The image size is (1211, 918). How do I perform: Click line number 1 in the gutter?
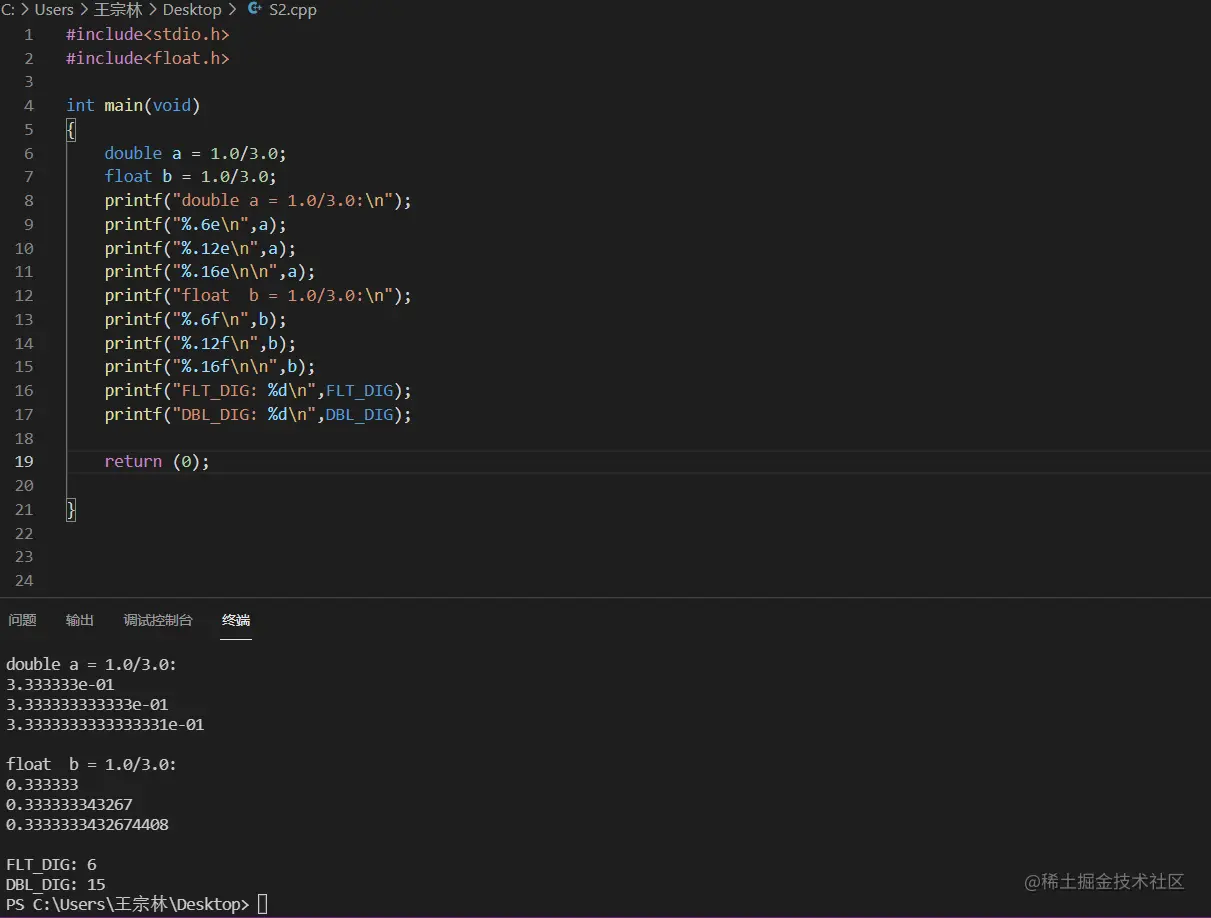(29, 34)
